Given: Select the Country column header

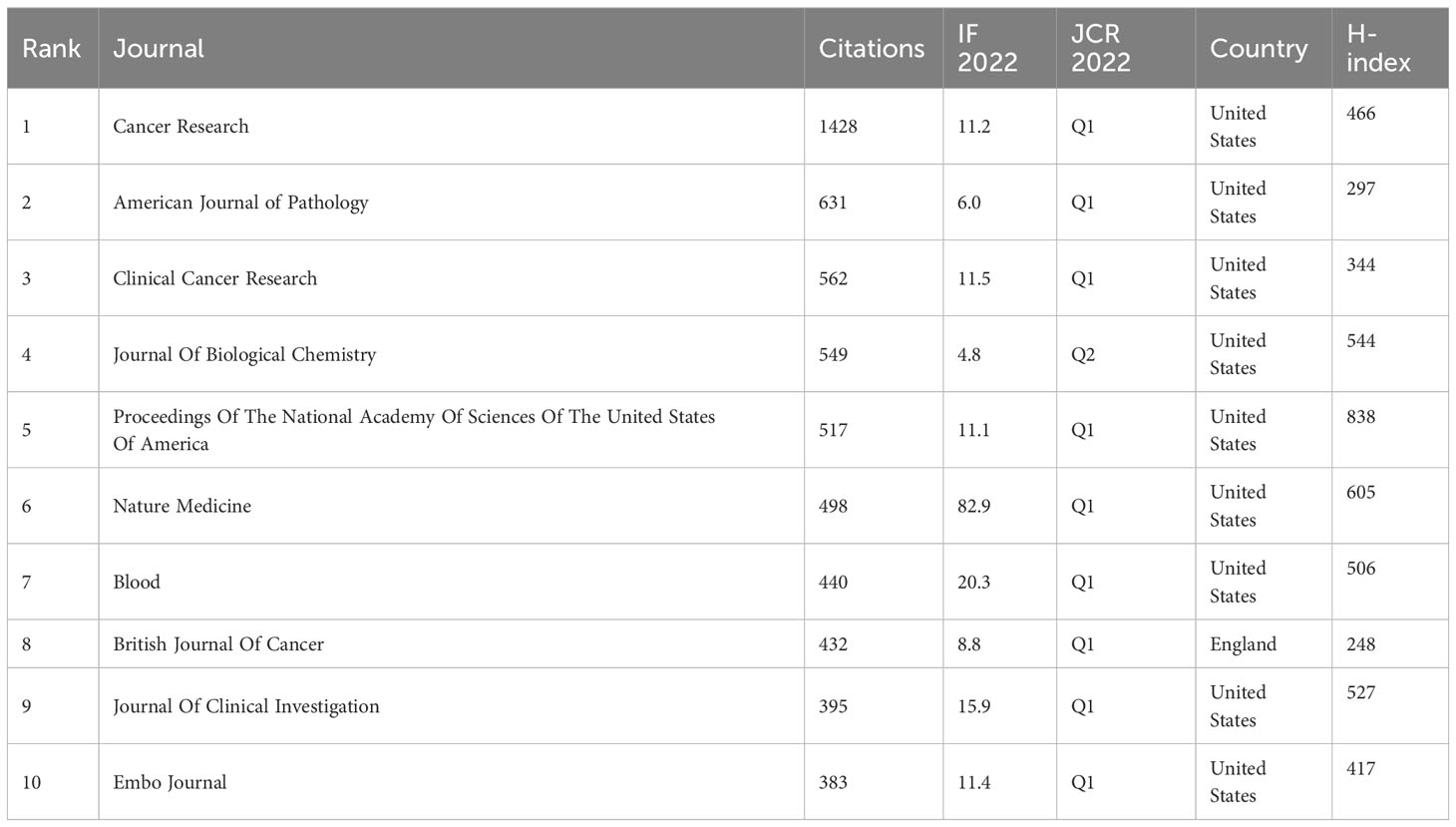Looking at the screenshot, I should click(1259, 48).
